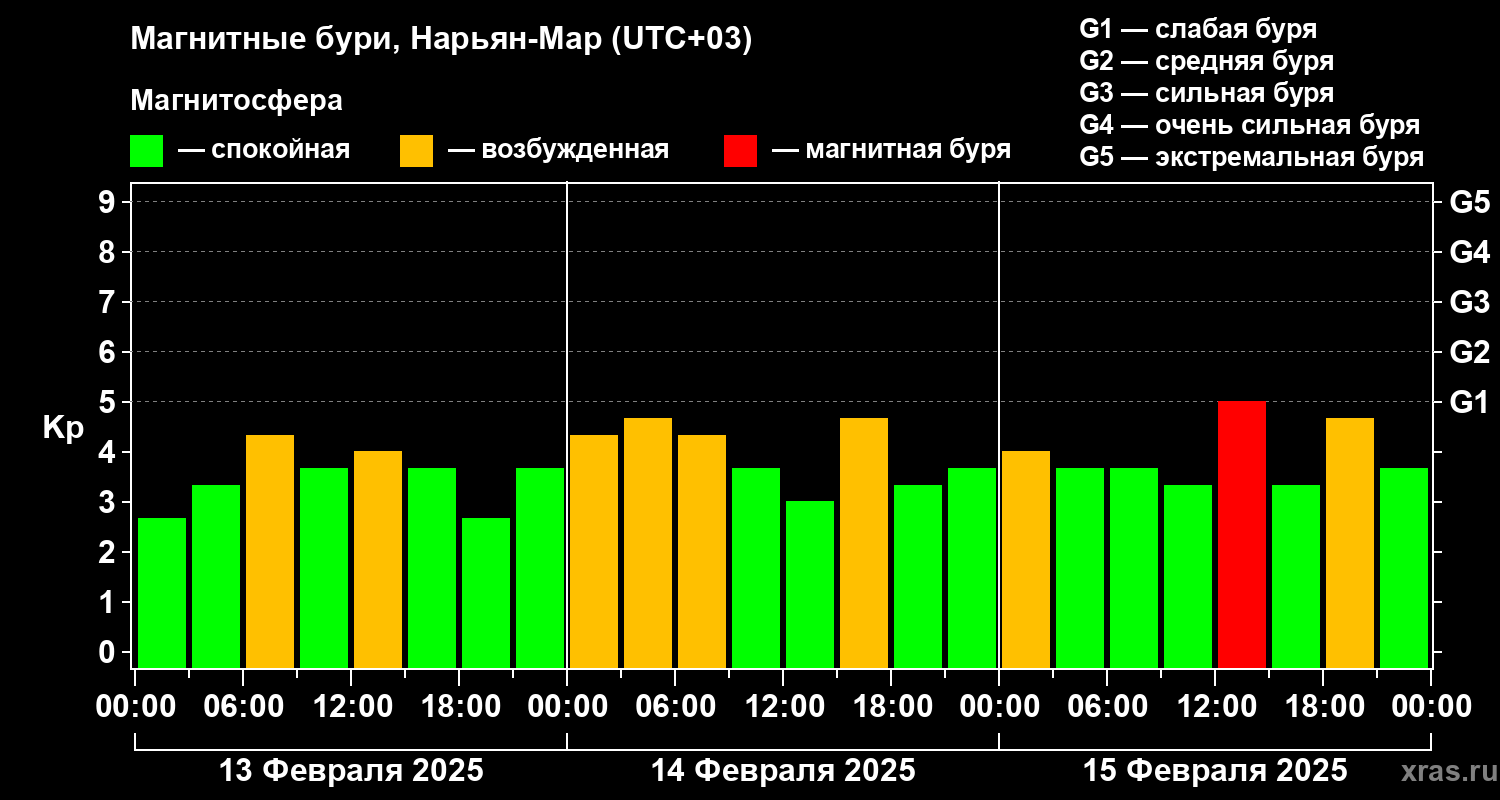1500x800 pixels.
Task: Click the "— возбужденная" legend label
Action: tap(558, 151)
